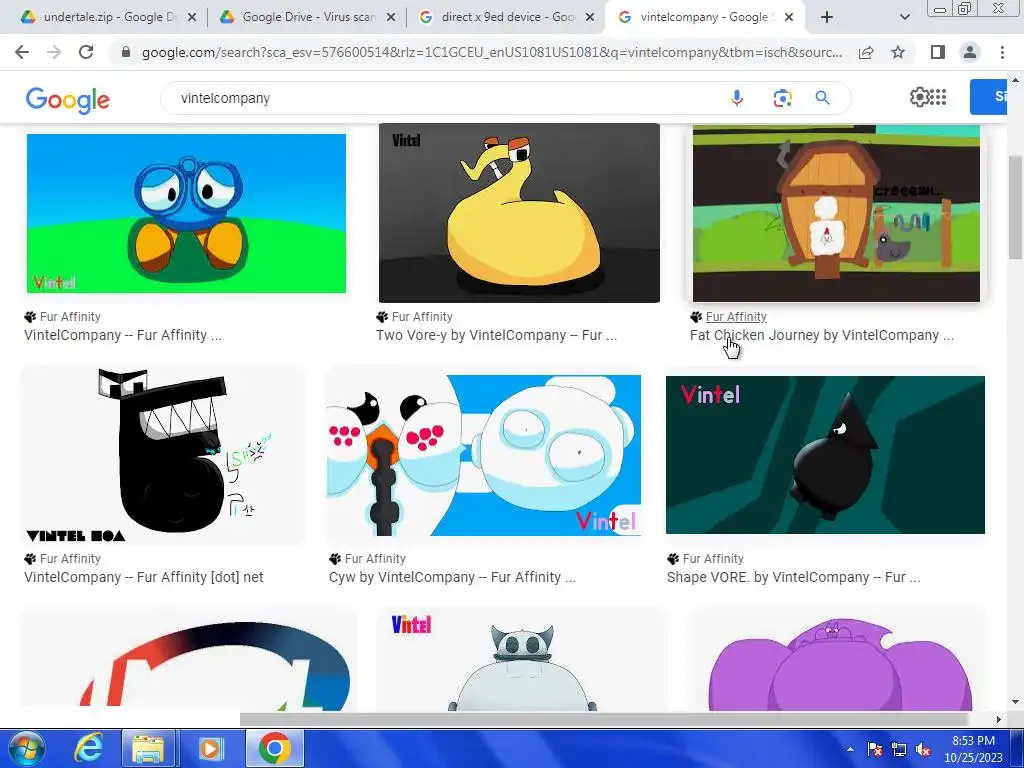1024x768 pixels.
Task: Go back with the browser back arrow
Action: (22, 52)
